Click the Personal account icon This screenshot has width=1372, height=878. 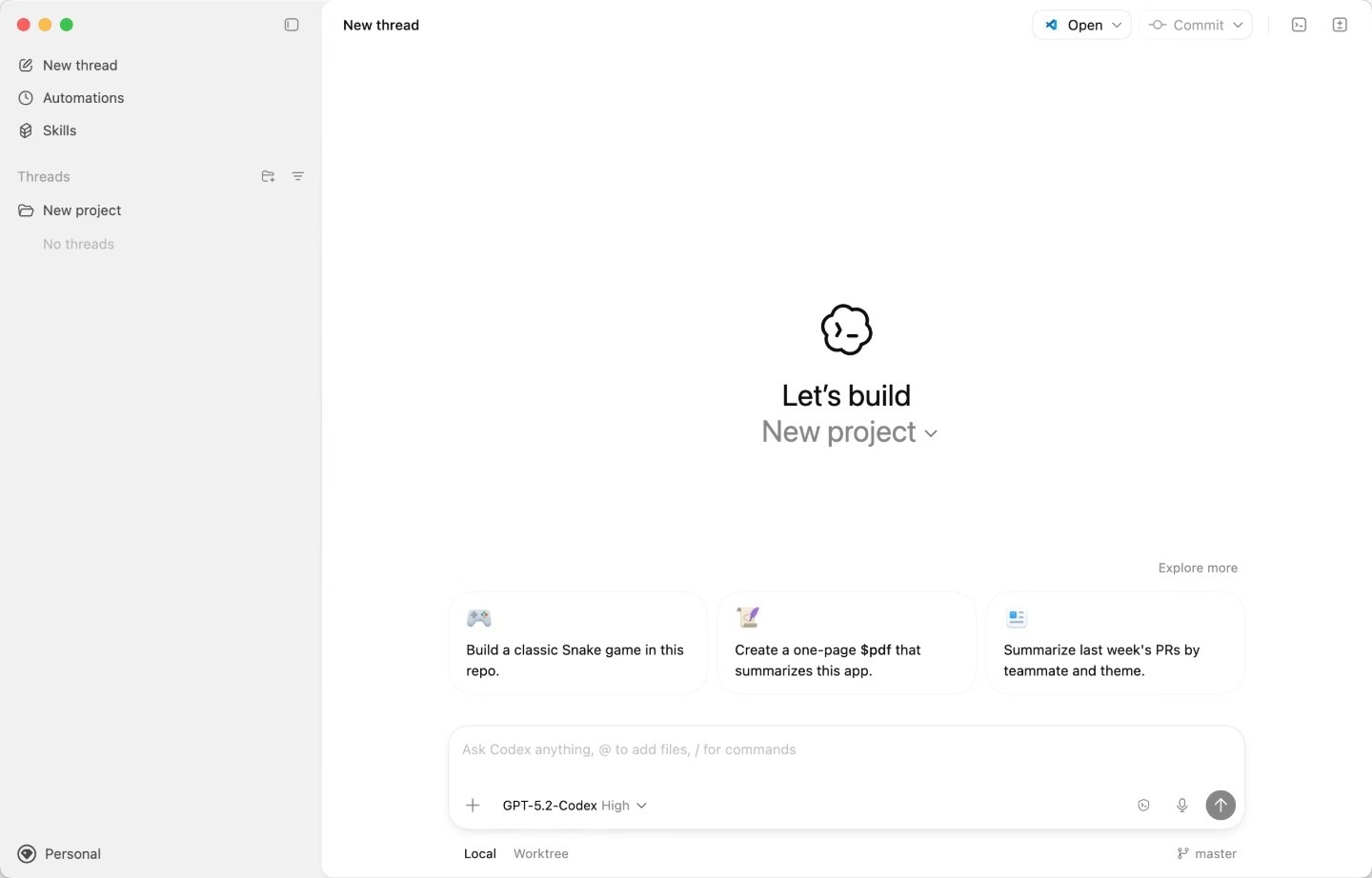coord(27,854)
